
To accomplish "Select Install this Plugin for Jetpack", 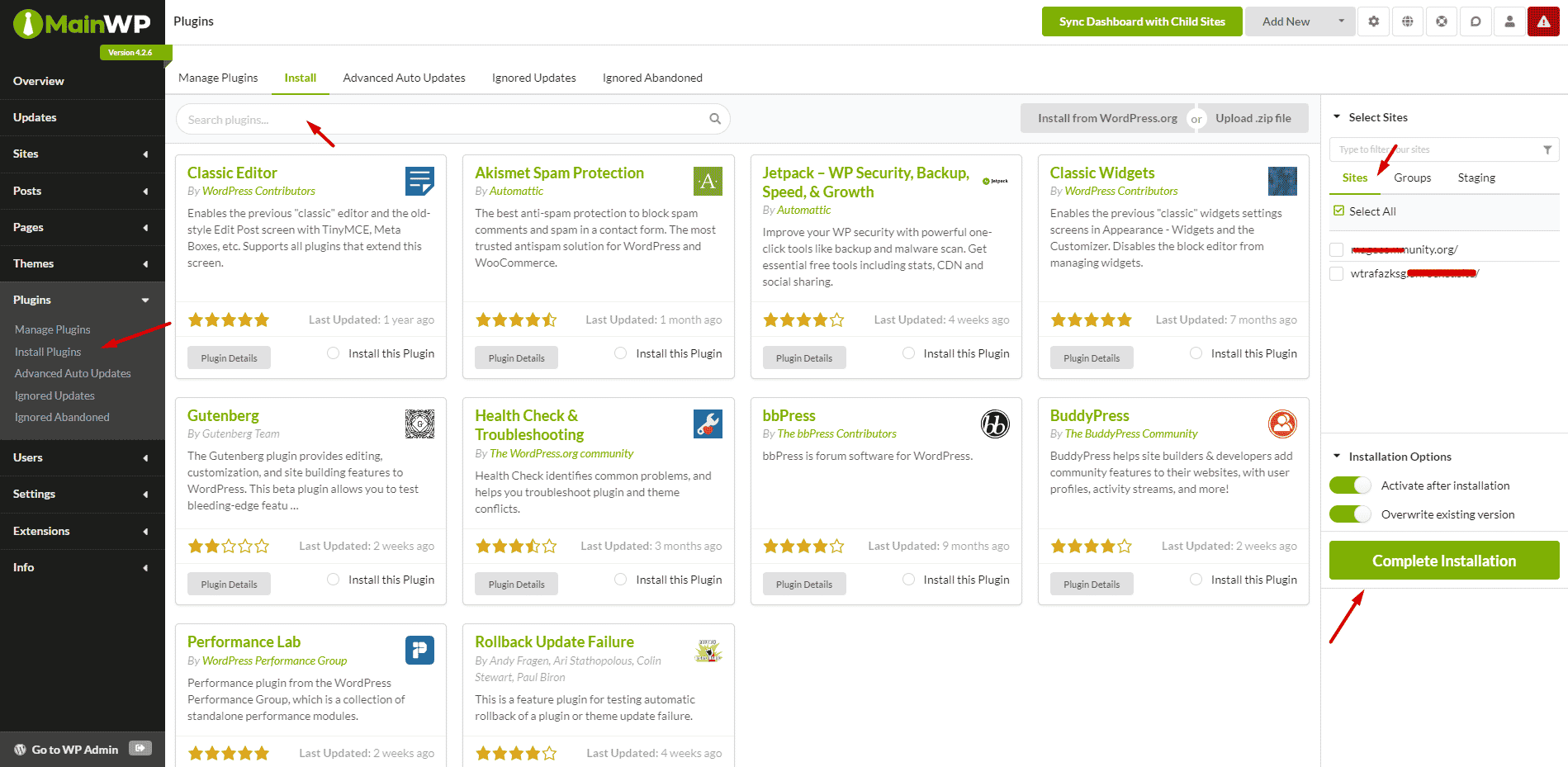I will [x=908, y=353].
